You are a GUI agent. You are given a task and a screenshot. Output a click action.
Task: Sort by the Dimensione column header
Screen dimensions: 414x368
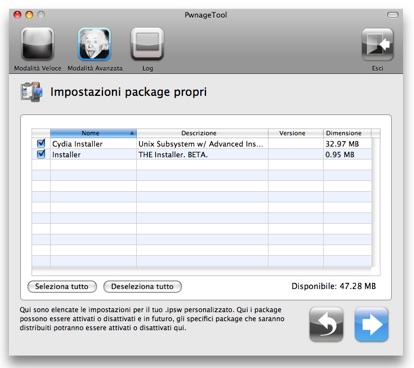pos(347,133)
